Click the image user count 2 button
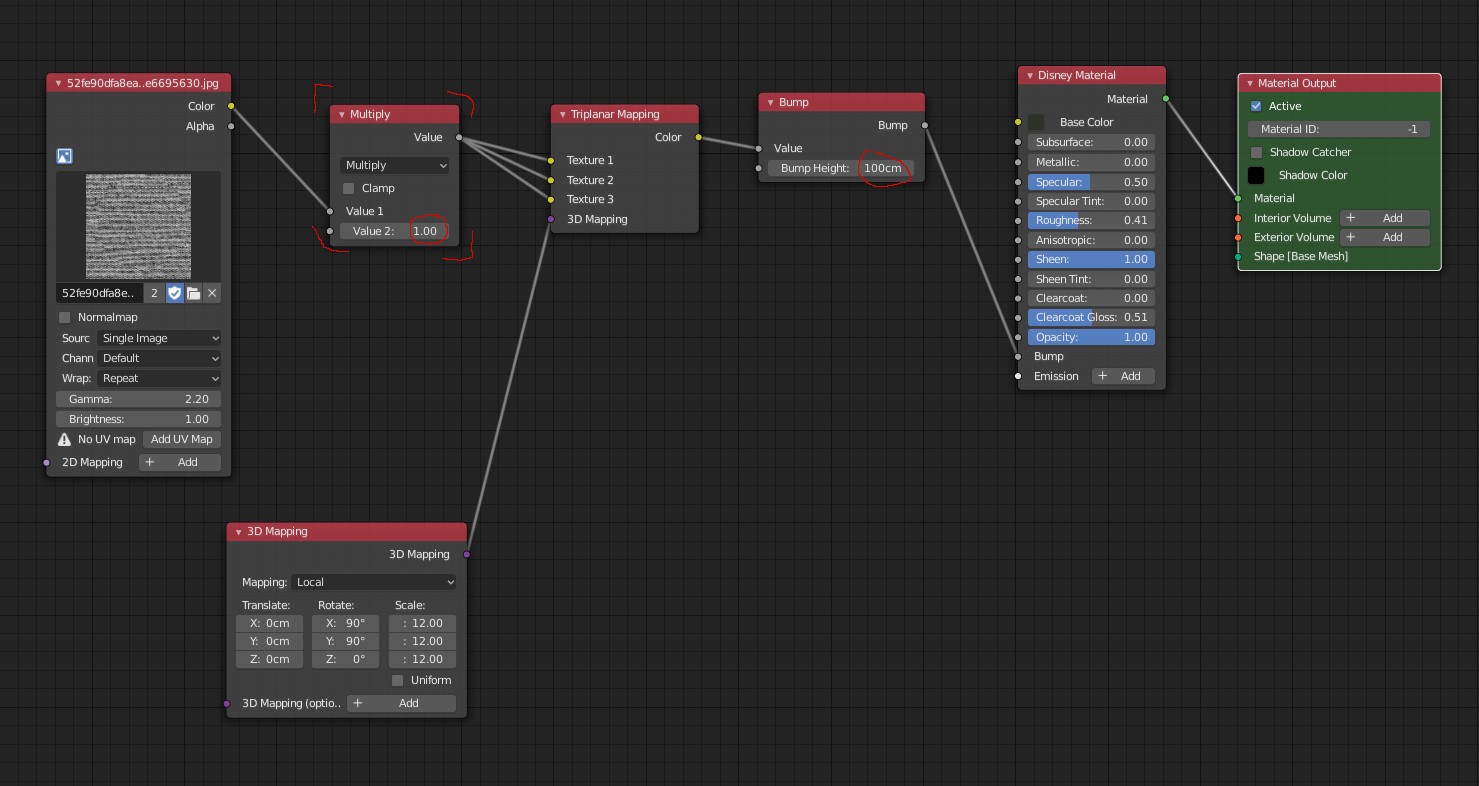The width and height of the screenshot is (1479, 786). [x=154, y=293]
